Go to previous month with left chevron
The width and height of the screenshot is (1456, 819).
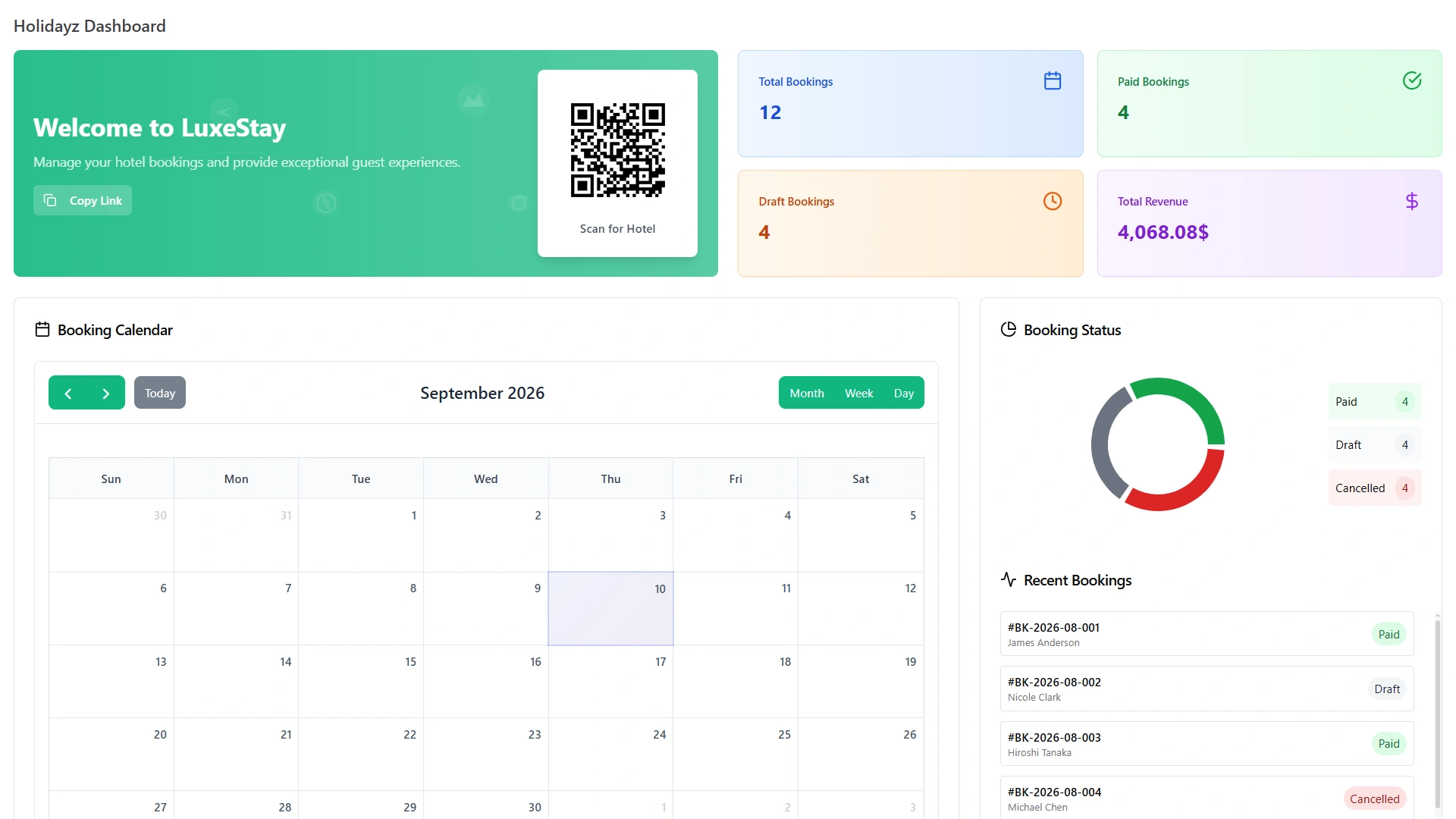click(68, 393)
